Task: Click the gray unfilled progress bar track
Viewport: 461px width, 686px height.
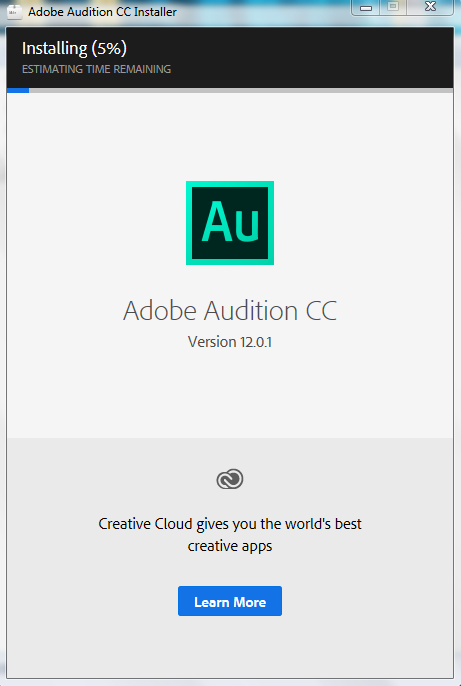Action: pyautogui.click(x=241, y=91)
